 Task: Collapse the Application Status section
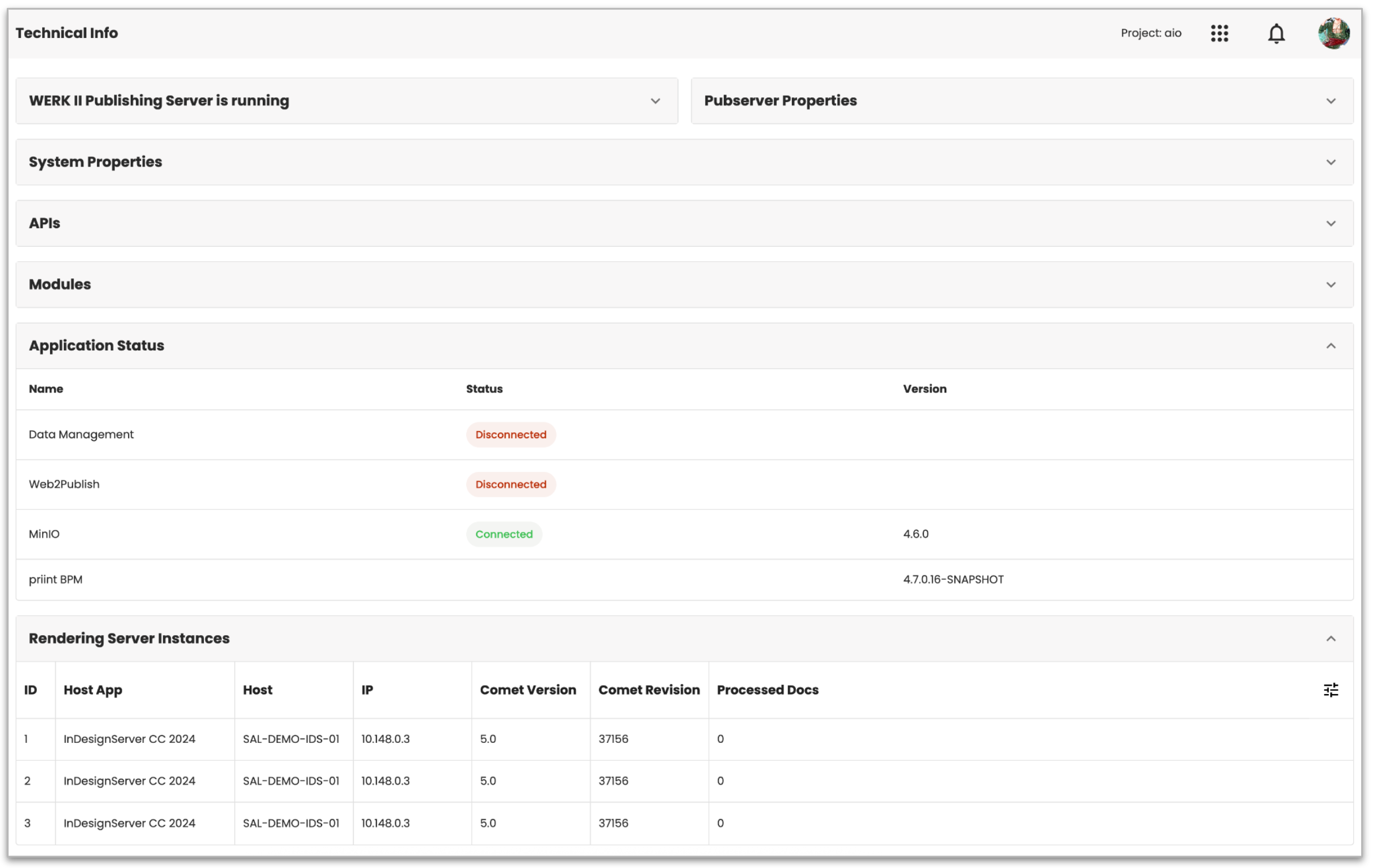point(1330,346)
